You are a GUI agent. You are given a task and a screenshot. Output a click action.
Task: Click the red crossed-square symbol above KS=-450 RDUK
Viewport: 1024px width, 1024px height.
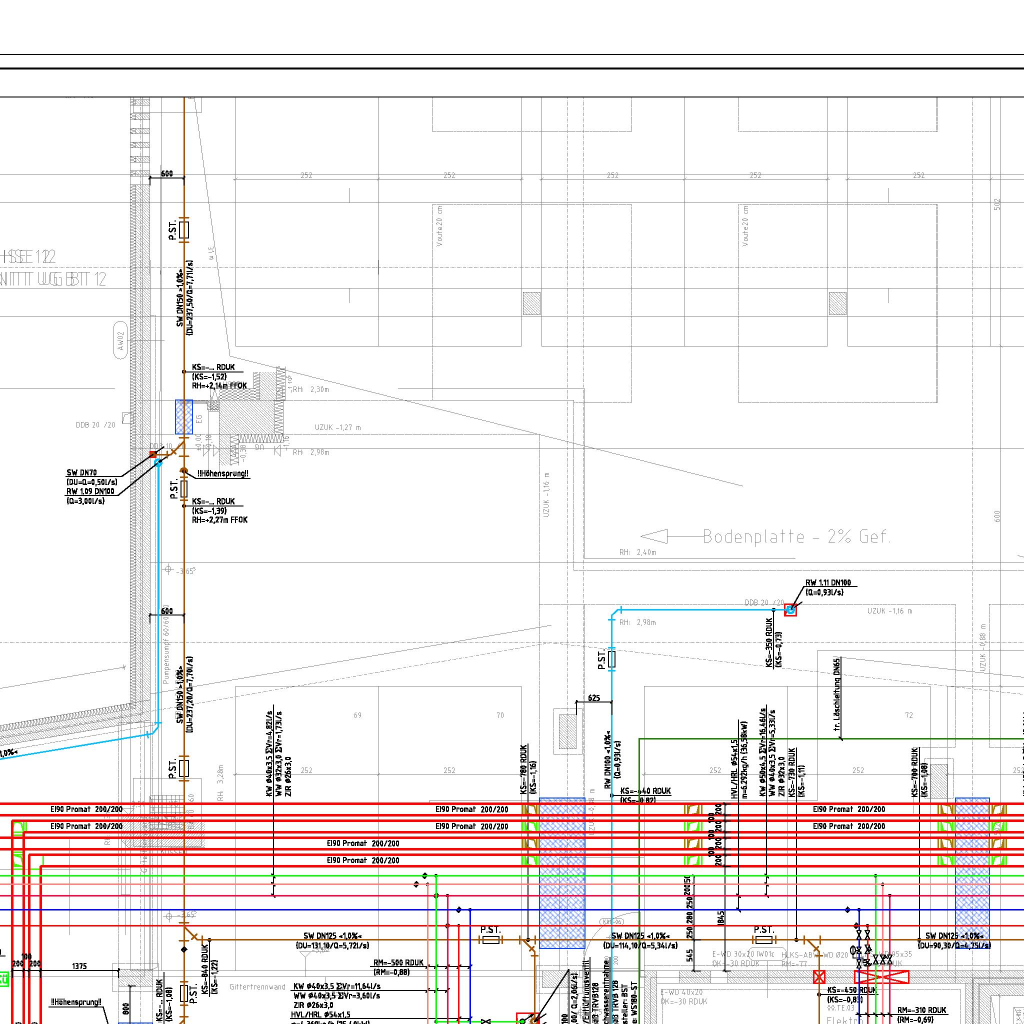click(x=820, y=976)
